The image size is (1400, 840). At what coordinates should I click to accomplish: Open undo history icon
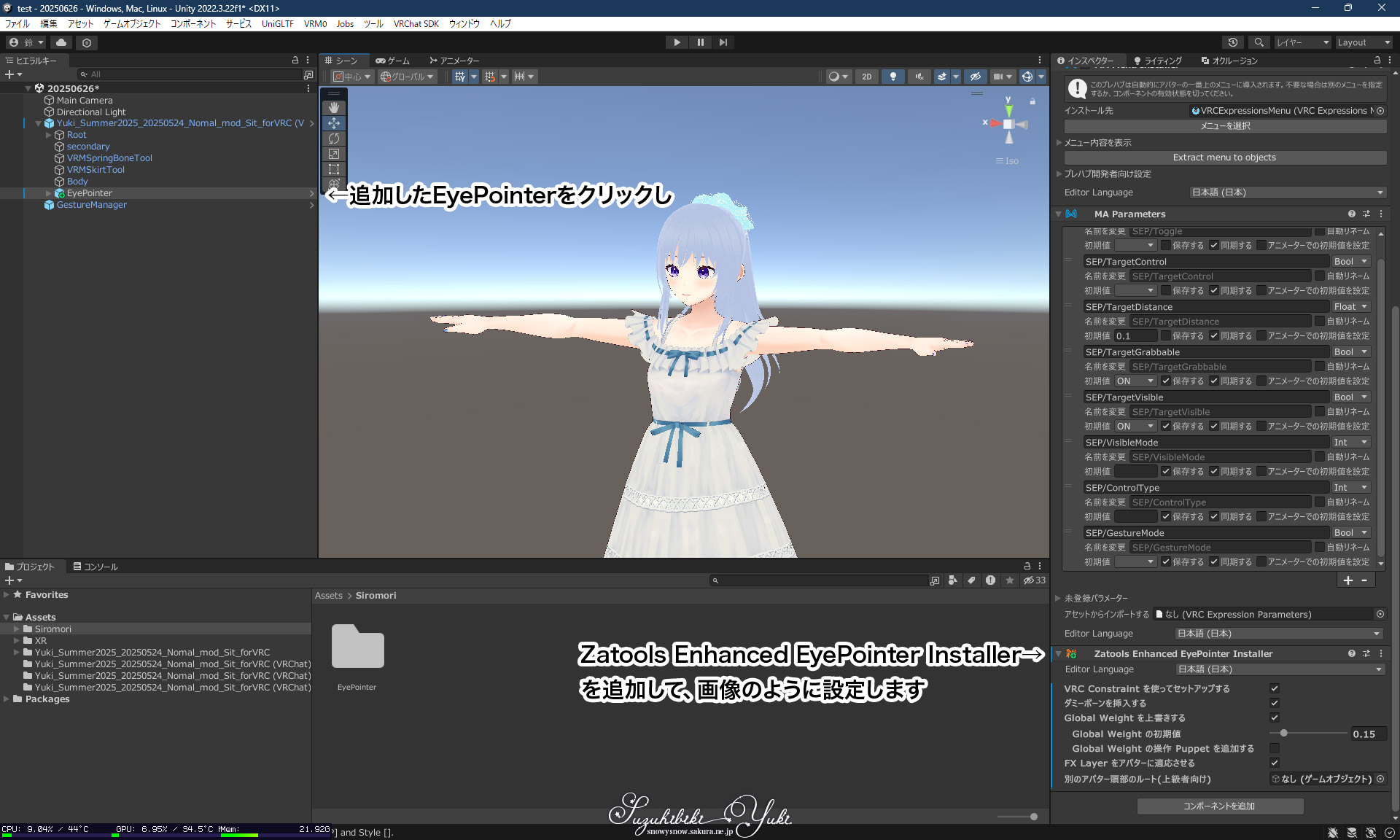(1232, 43)
